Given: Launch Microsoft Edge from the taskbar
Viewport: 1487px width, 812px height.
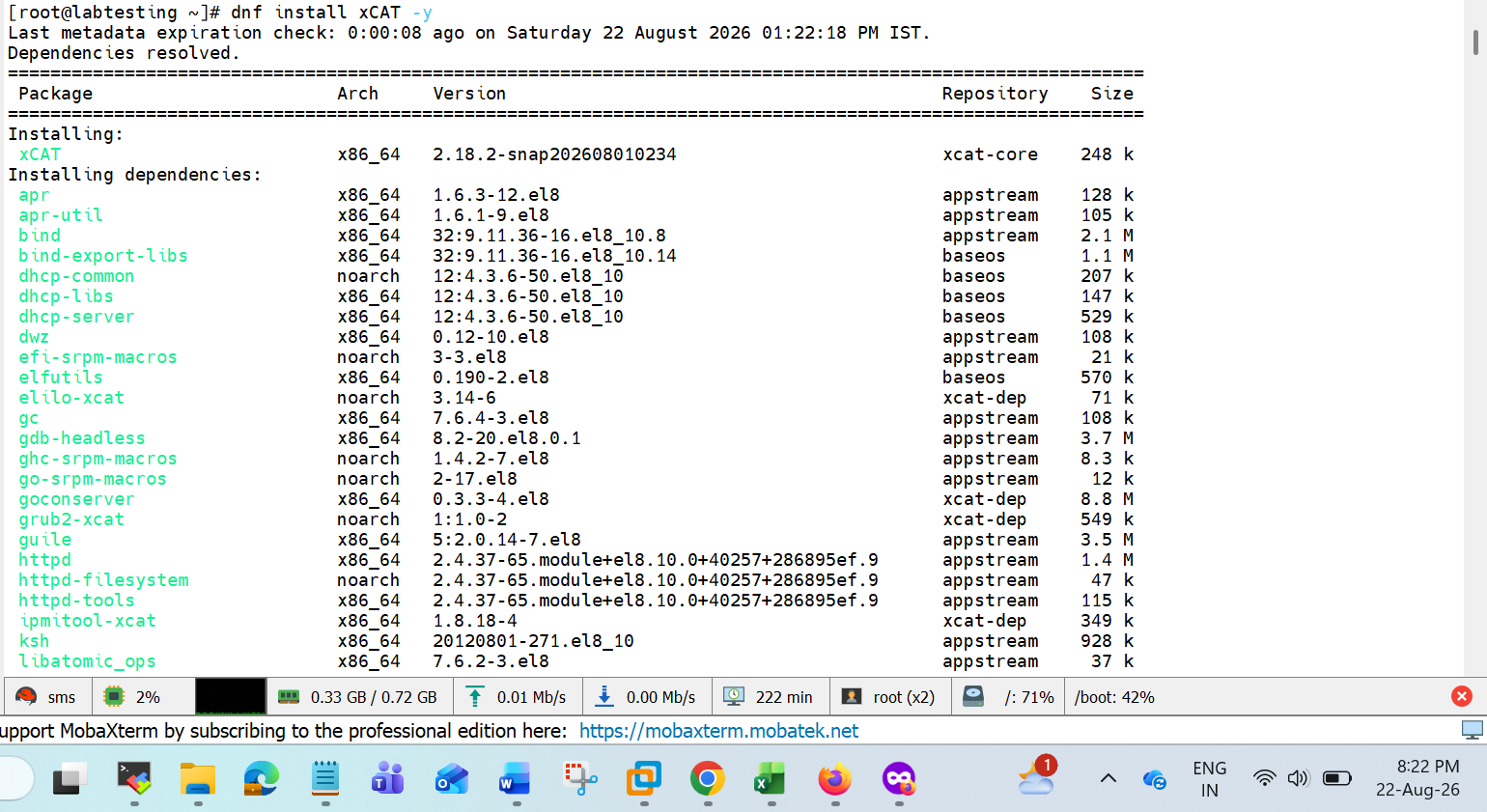Looking at the screenshot, I should click(x=262, y=778).
